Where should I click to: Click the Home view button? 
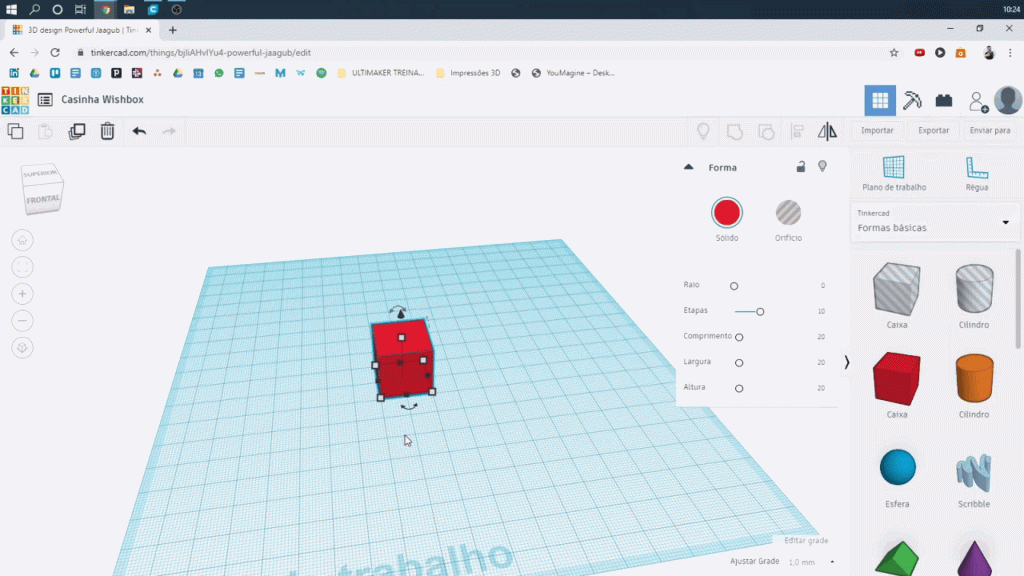22,240
